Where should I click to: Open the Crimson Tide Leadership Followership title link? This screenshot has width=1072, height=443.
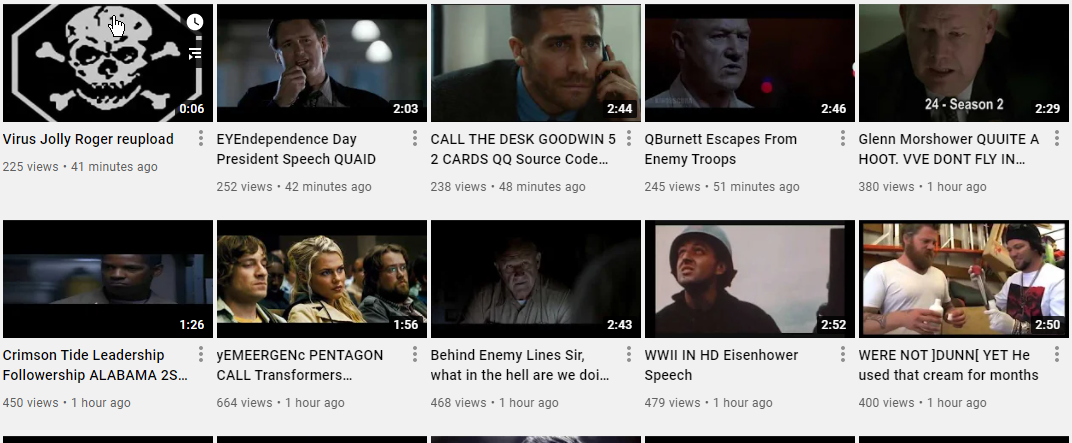pos(95,365)
